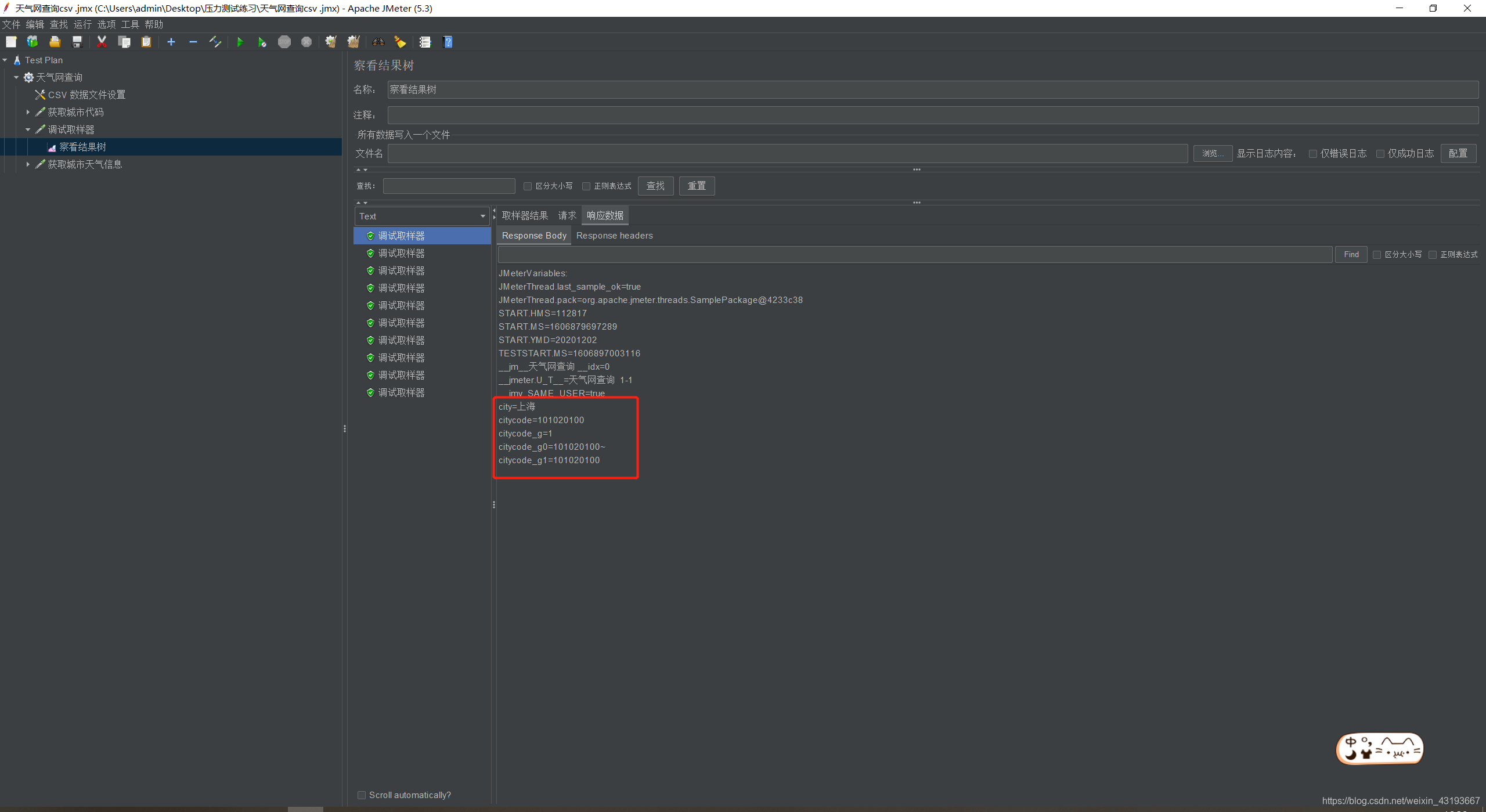
Task: Click the 配置 configure button
Action: 1458,154
